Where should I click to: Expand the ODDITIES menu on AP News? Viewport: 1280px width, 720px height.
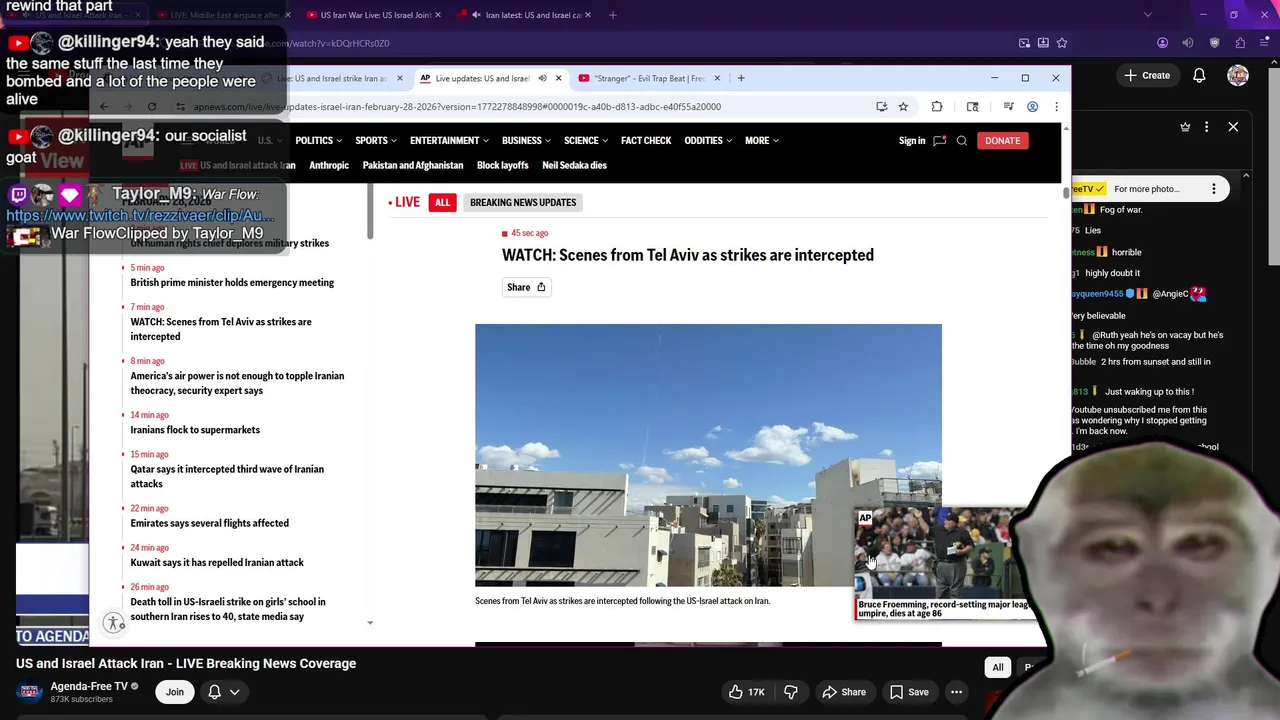click(x=708, y=141)
